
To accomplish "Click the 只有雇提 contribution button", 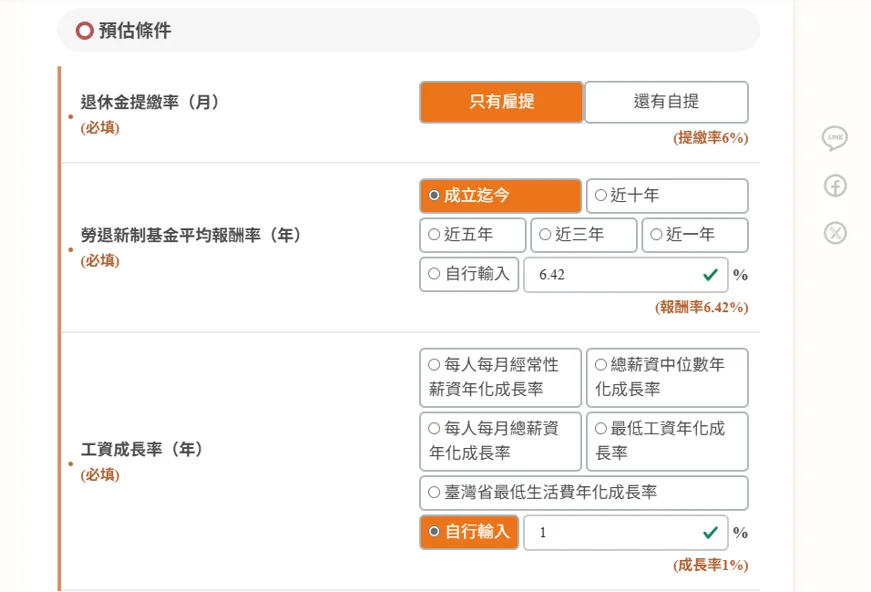I will point(500,102).
